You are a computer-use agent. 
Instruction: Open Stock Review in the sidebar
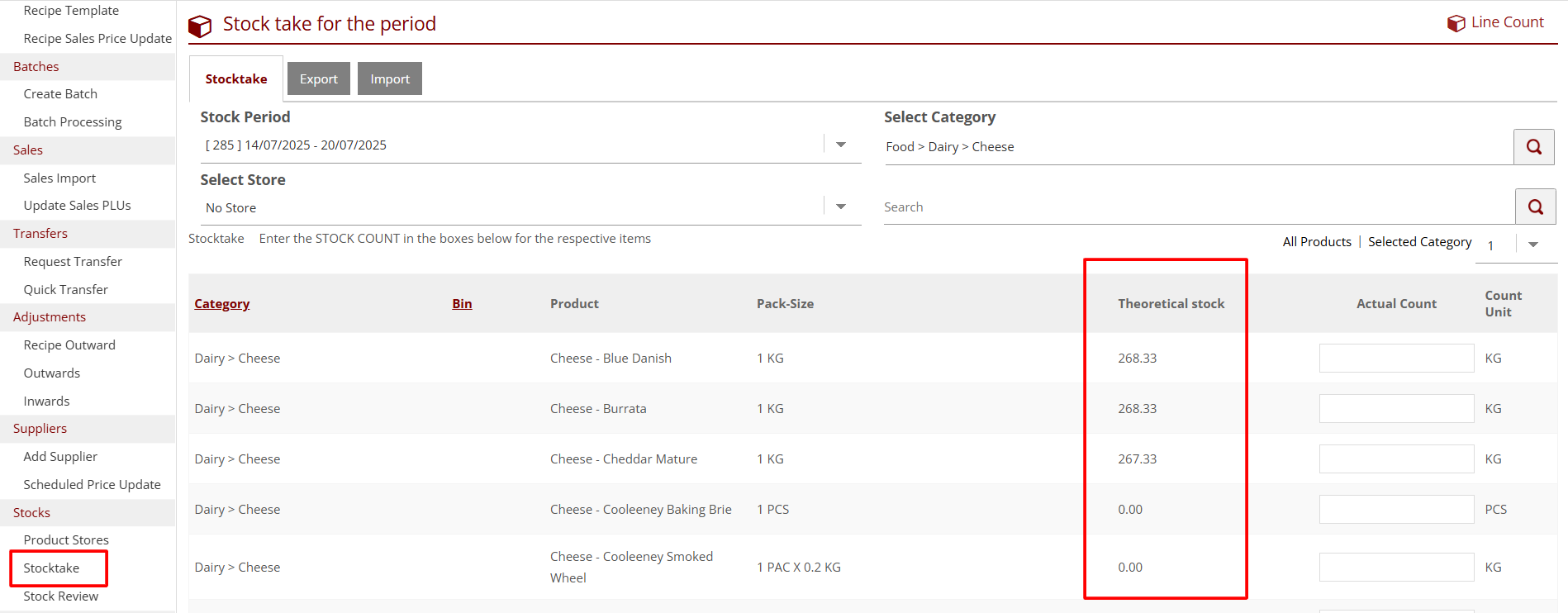pos(60,596)
